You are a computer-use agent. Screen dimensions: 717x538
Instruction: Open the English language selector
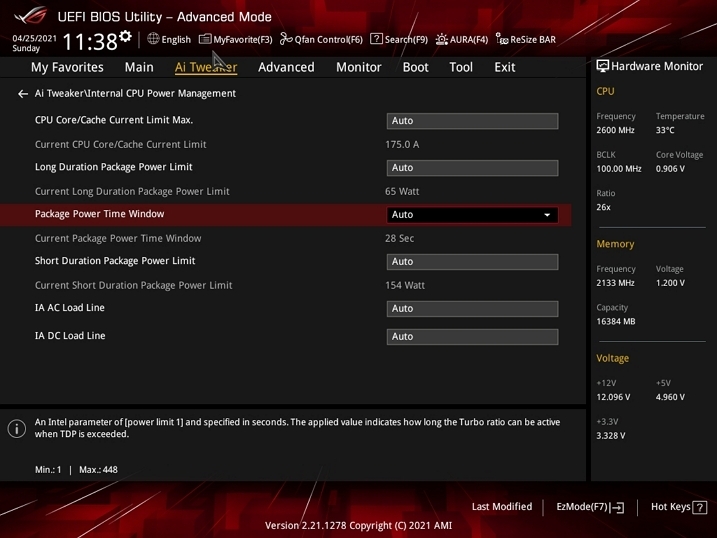point(169,40)
